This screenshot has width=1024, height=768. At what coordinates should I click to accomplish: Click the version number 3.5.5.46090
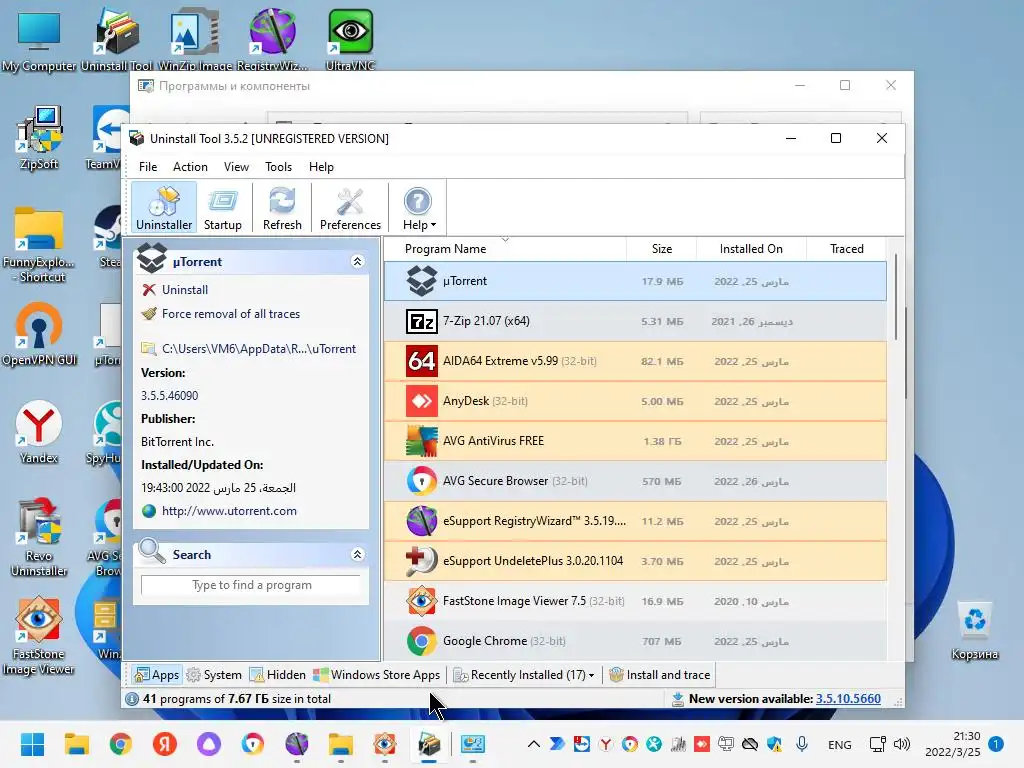tap(169, 396)
